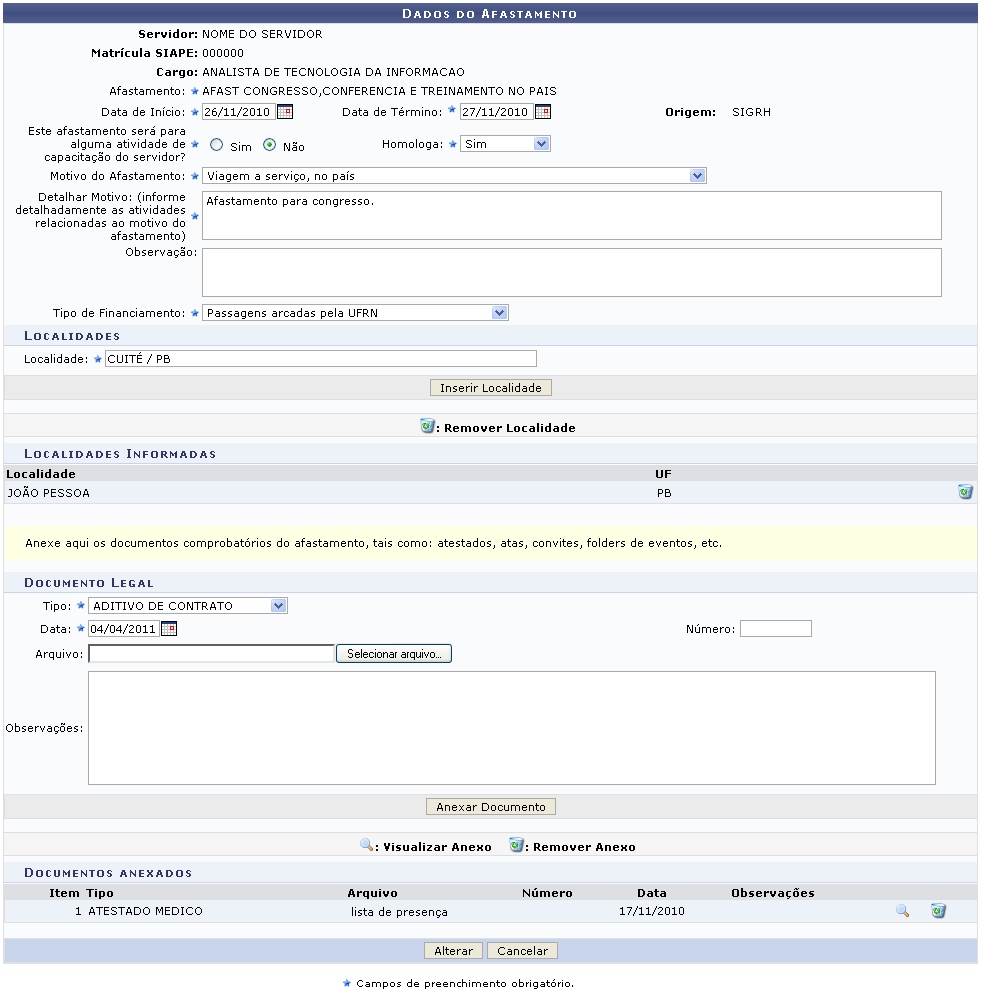Open calendar for Documento Legal Data field
981x999 pixels.
[168, 629]
